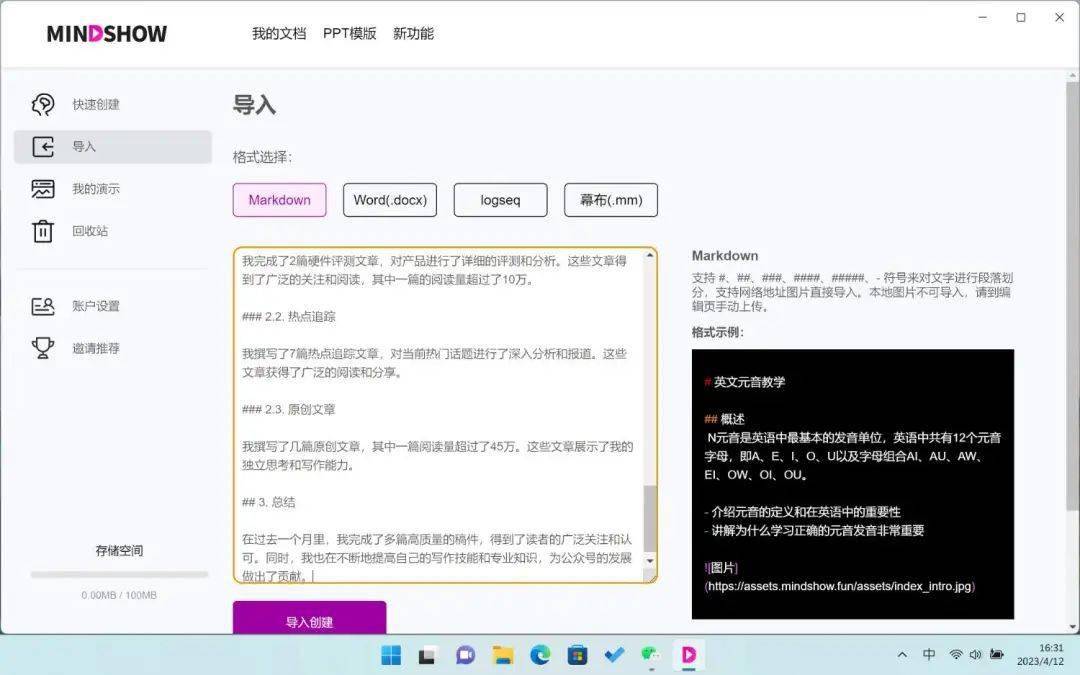Click the MINDSHOW logo
Viewport: 1080px width, 675px height.
107,34
